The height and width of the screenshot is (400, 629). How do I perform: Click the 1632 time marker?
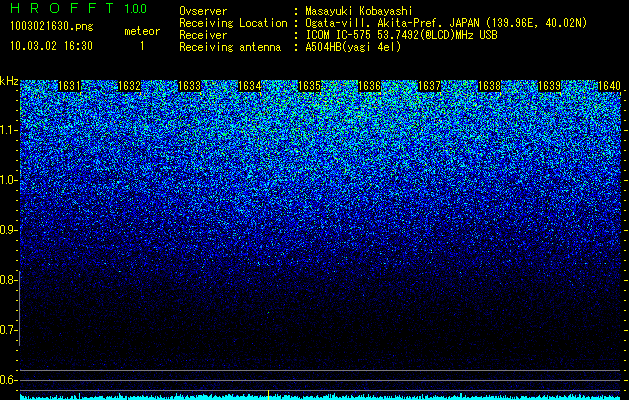tap(130, 86)
